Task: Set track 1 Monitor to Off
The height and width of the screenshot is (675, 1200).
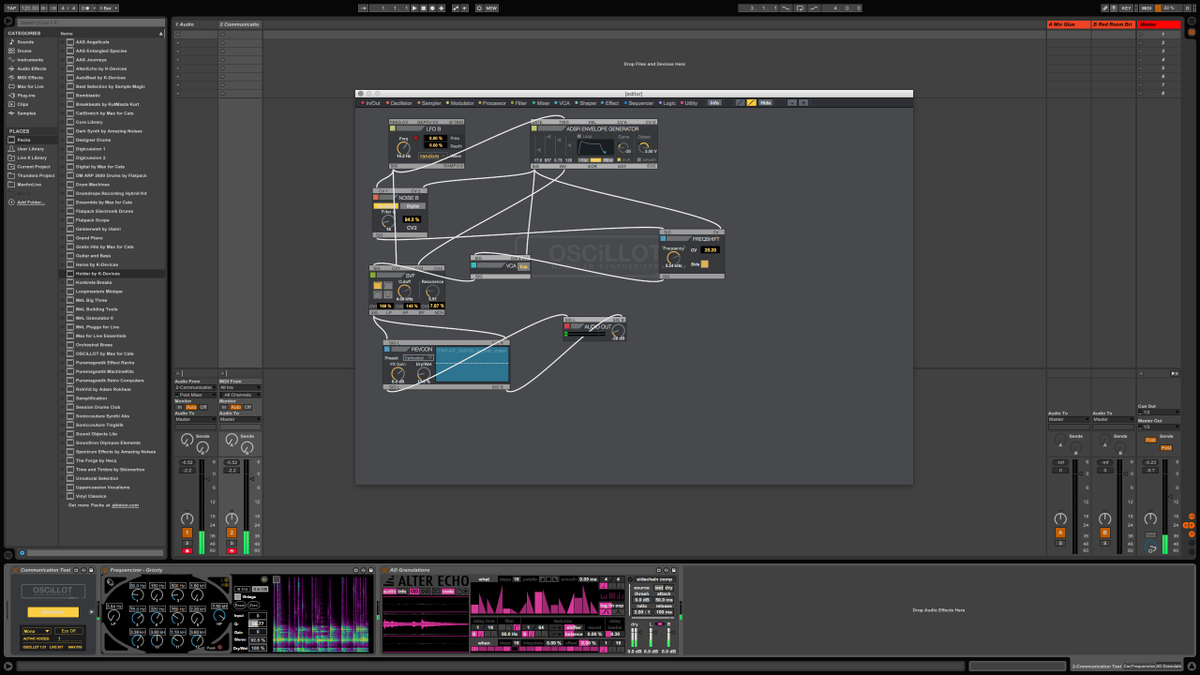Action: 203,407
